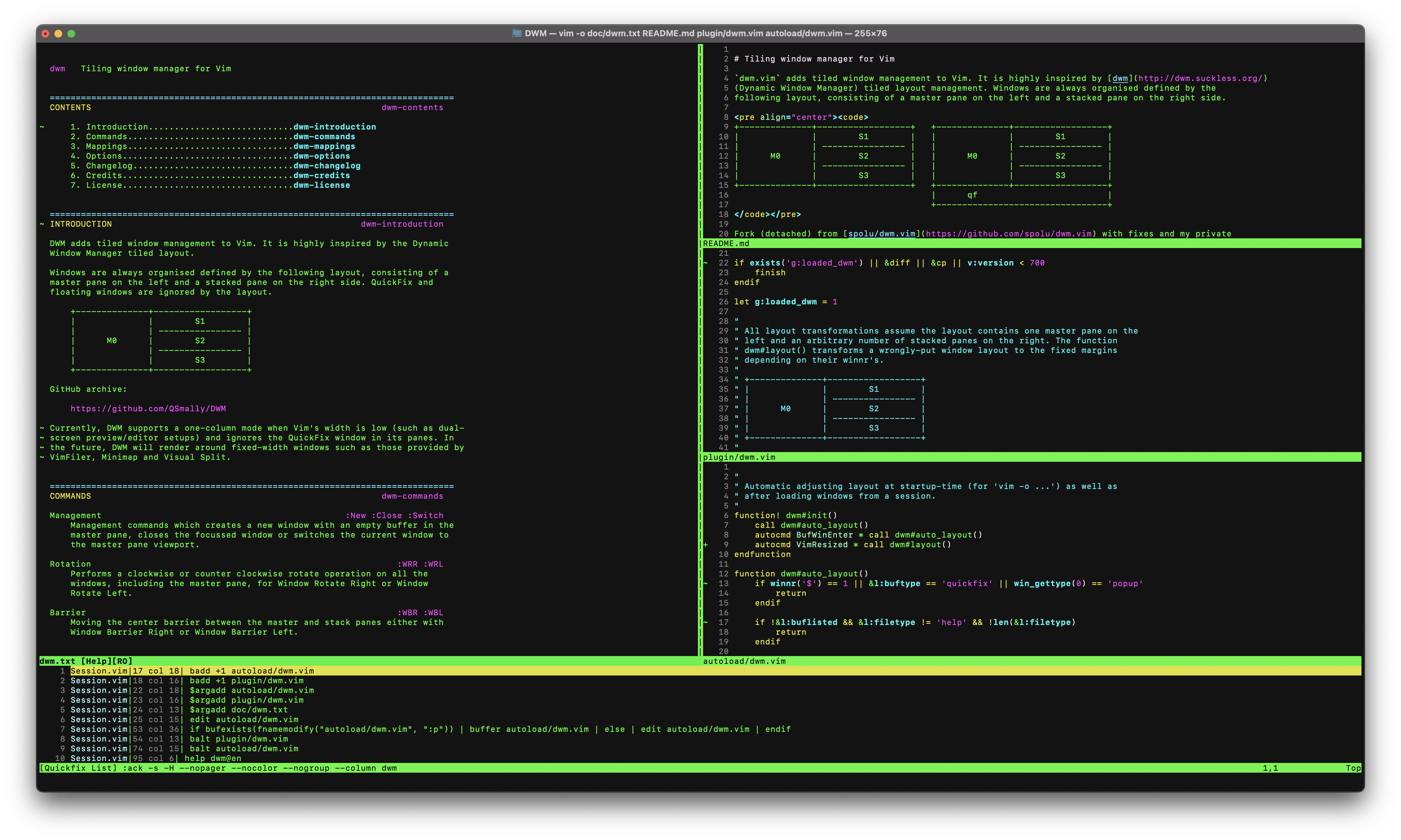
Task: Click the tilde change marker at plugin line 22
Action: coord(706,263)
